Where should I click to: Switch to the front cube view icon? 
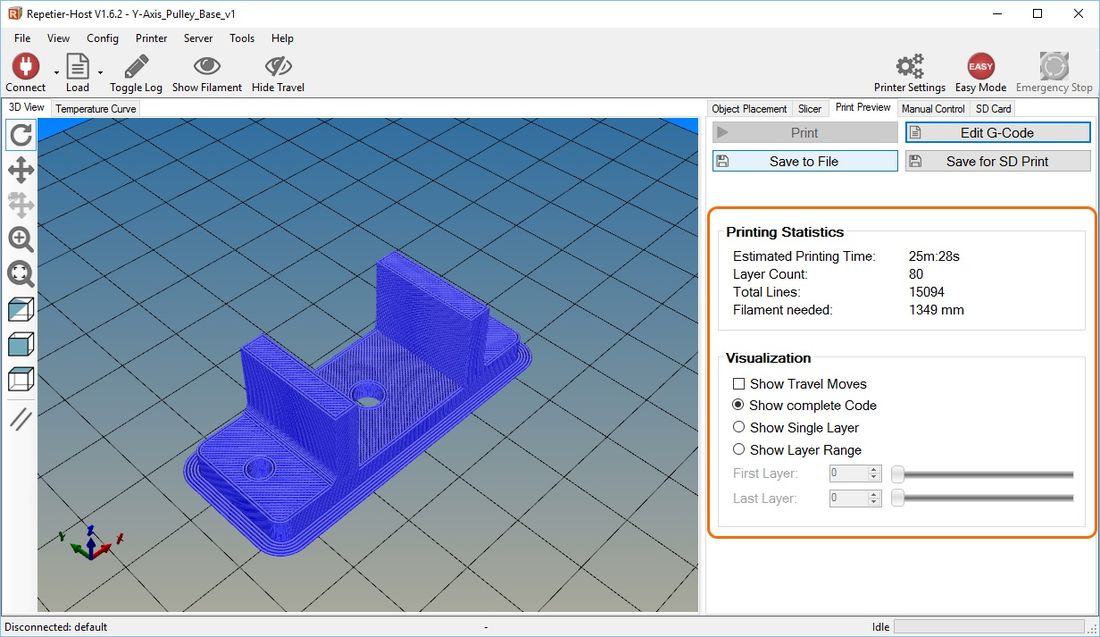(21, 344)
